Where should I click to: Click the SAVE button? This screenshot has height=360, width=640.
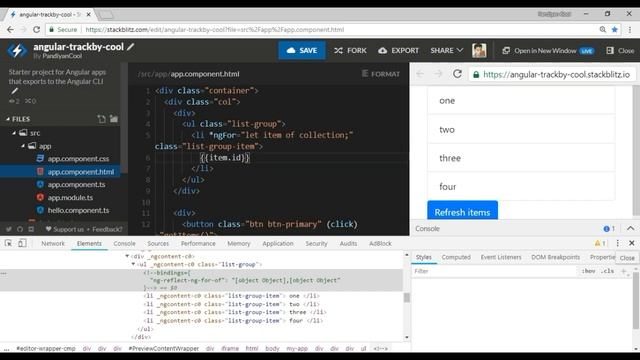point(302,50)
